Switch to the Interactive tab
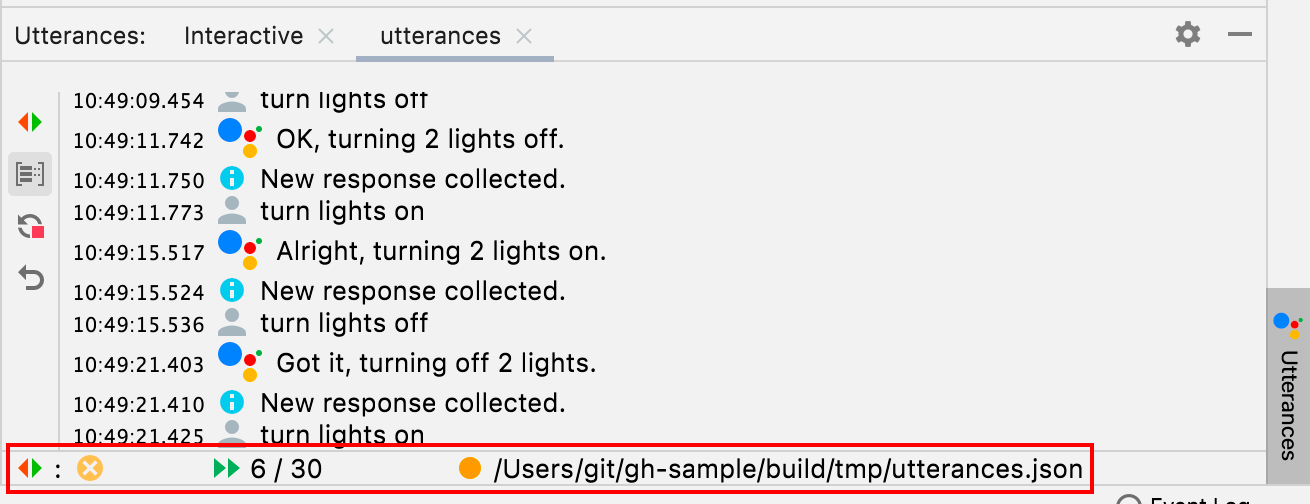Screen dimensions: 1310x504 click(x=243, y=36)
